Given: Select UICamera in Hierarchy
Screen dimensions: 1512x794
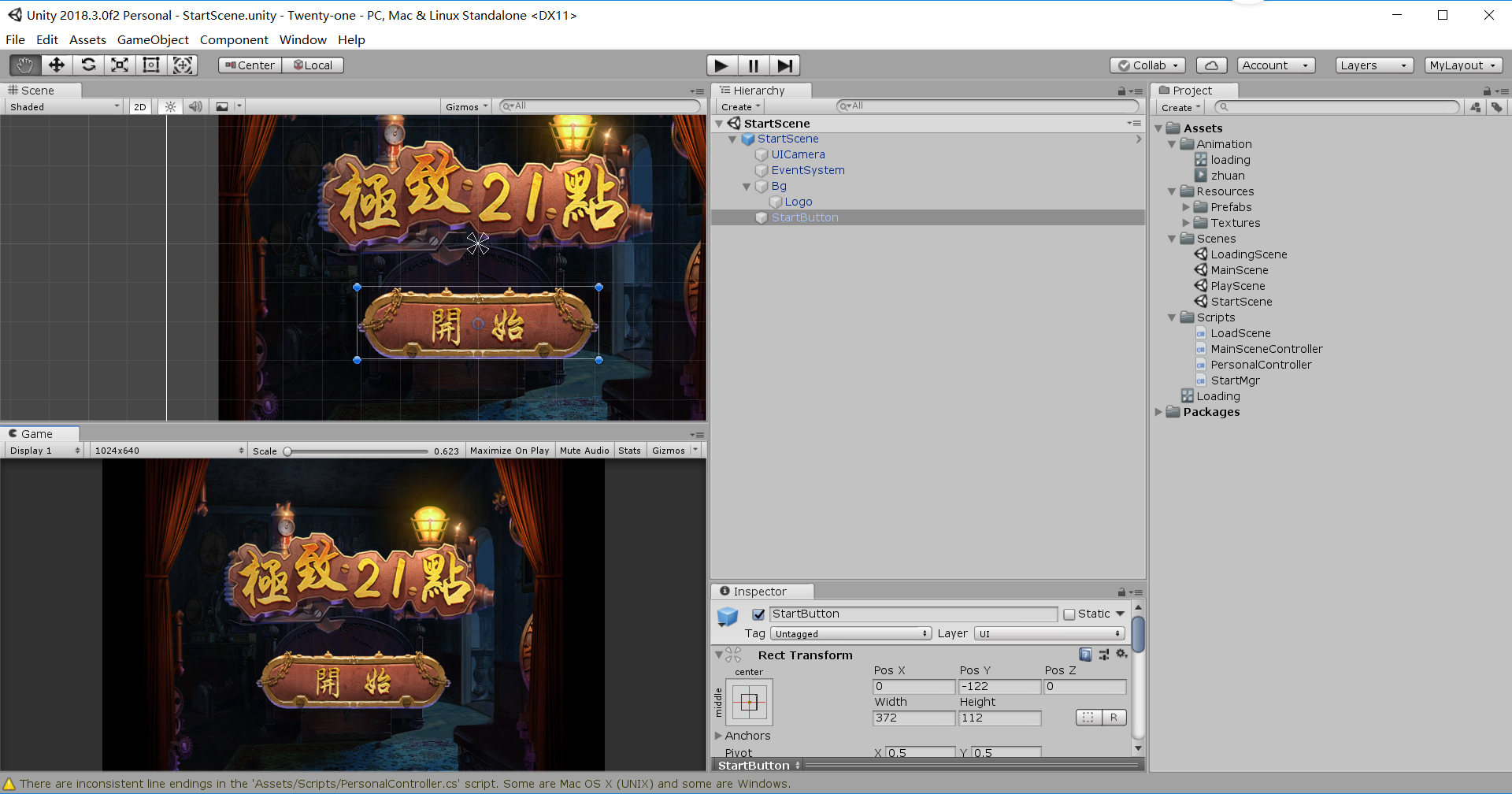Looking at the screenshot, I should [x=799, y=154].
